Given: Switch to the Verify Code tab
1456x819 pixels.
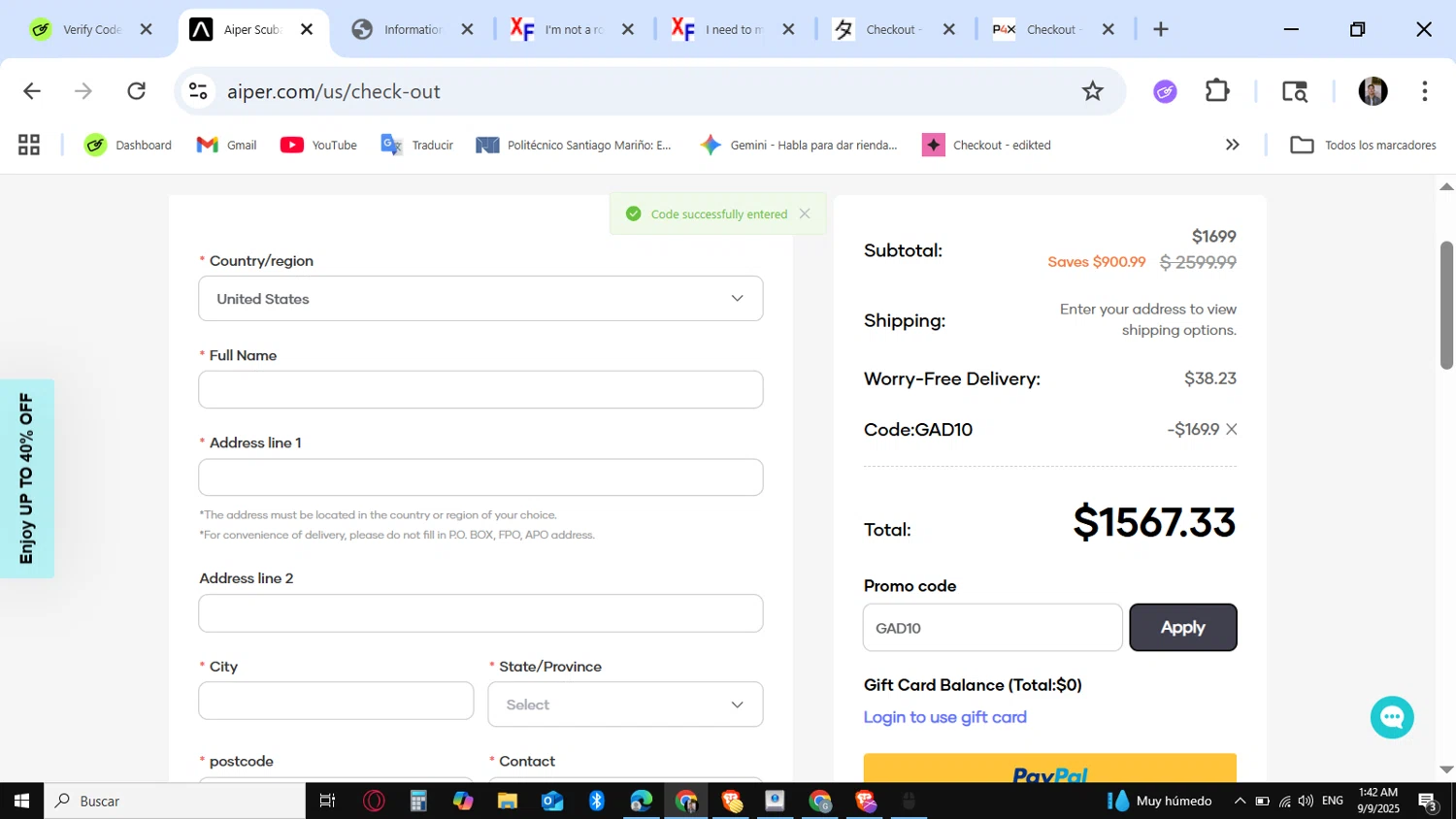Looking at the screenshot, I should [x=91, y=29].
